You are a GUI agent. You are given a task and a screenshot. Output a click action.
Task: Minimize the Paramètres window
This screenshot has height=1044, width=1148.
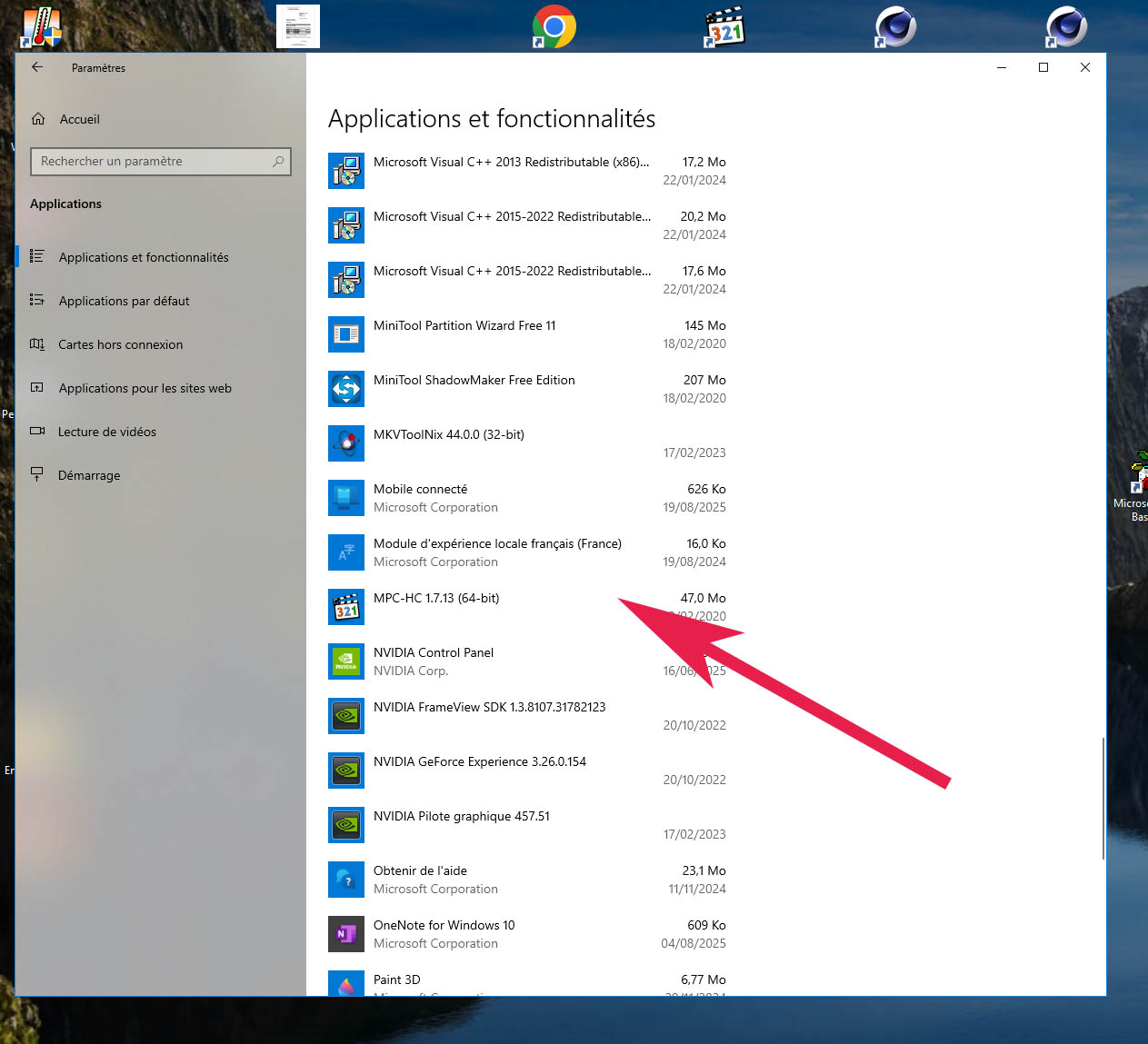1002,67
